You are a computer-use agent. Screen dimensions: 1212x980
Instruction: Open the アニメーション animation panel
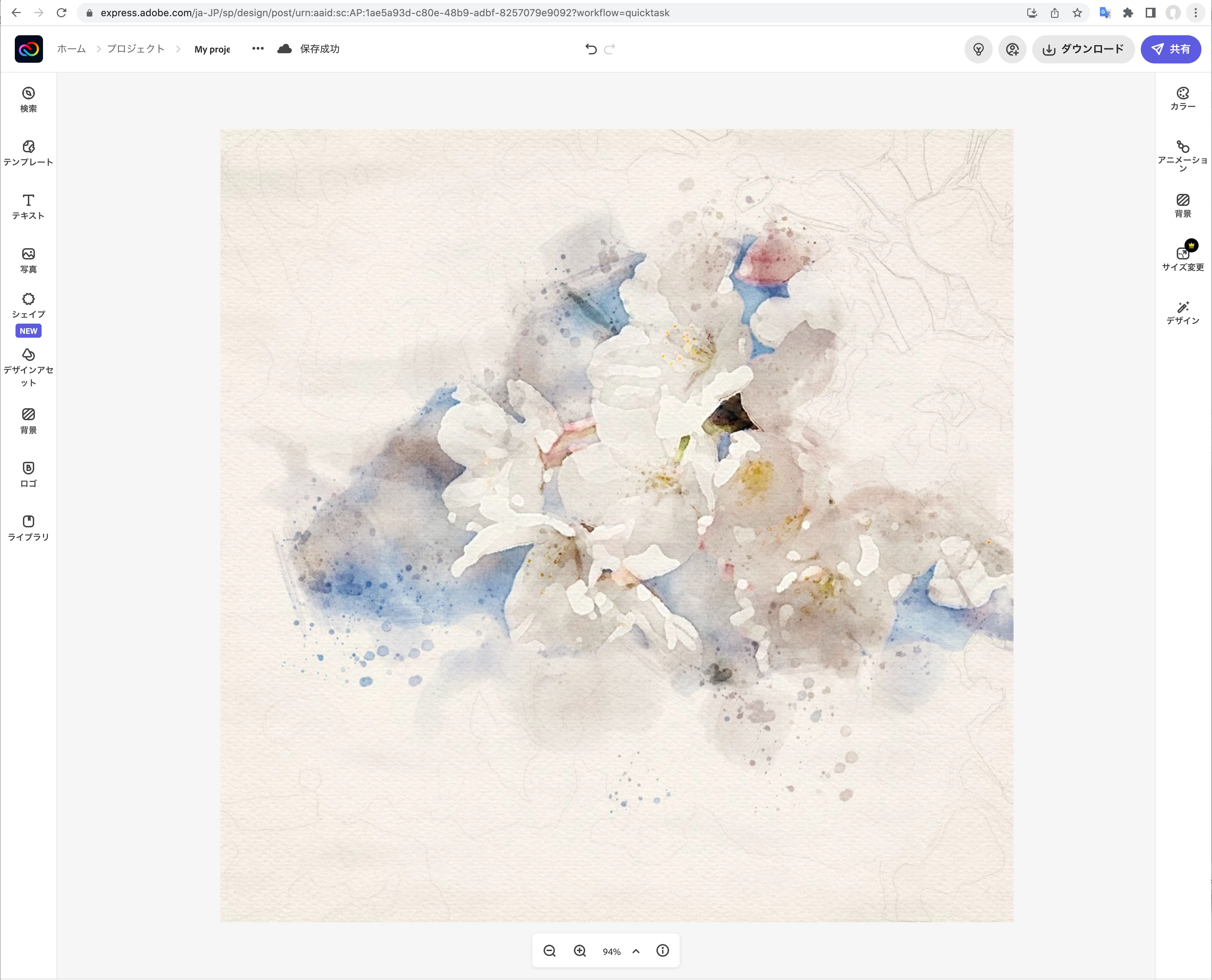[x=1183, y=155]
